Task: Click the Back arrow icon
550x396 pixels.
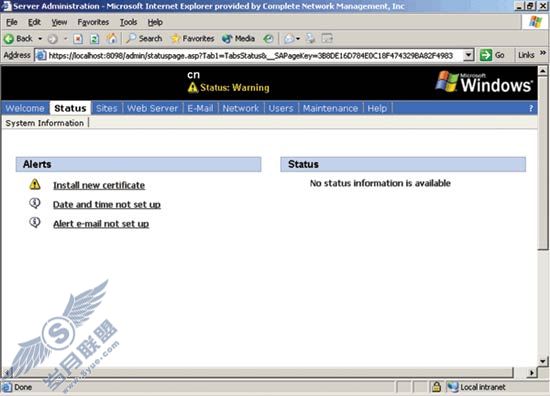Action: coord(9,39)
